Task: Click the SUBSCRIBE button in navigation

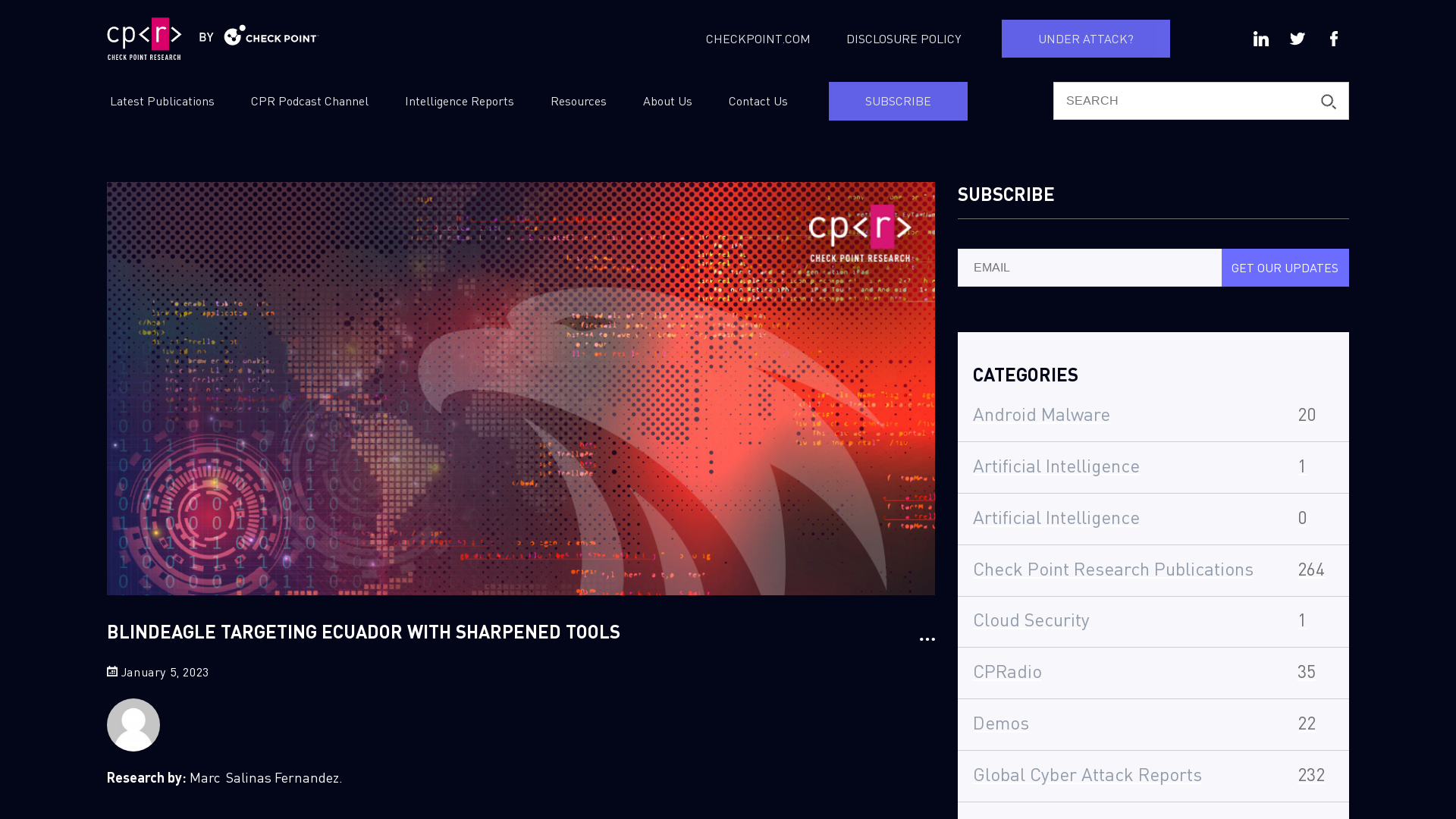Action: pyautogui.click(x=898, y=100)
